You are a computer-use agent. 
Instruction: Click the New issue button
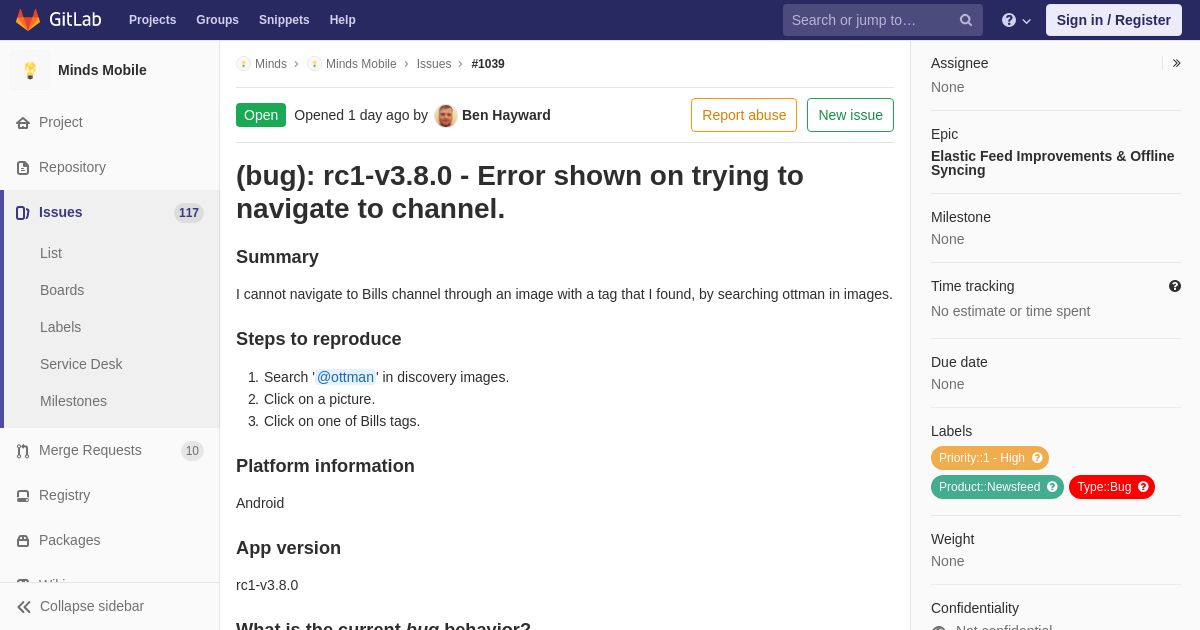[x=850, y=115]
